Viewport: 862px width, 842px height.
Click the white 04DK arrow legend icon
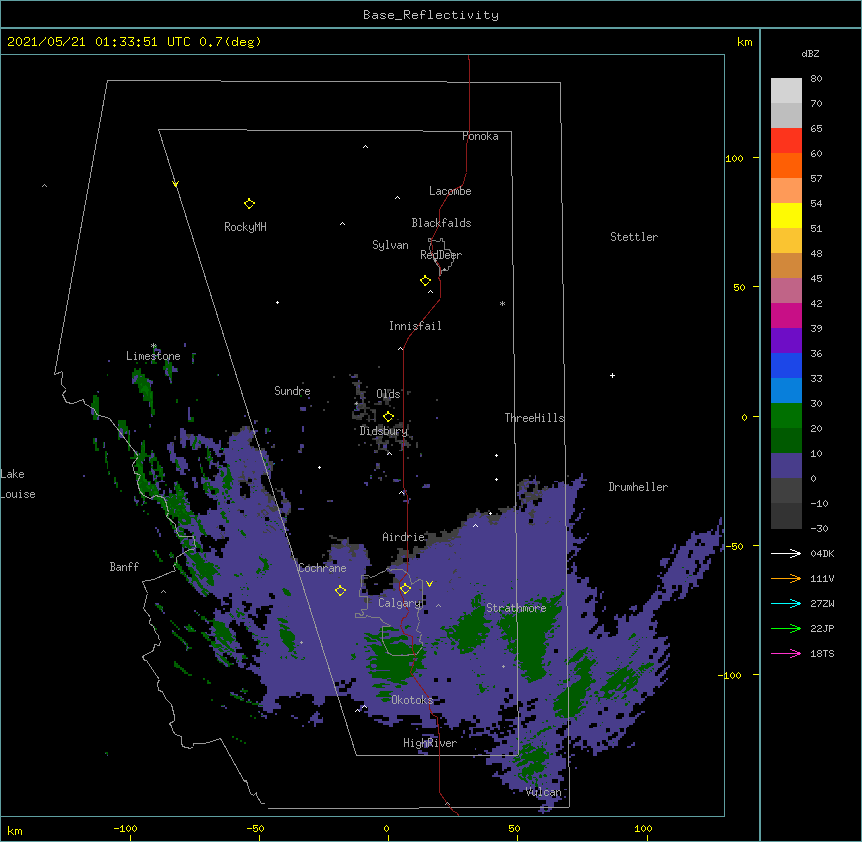pos(786,553)
